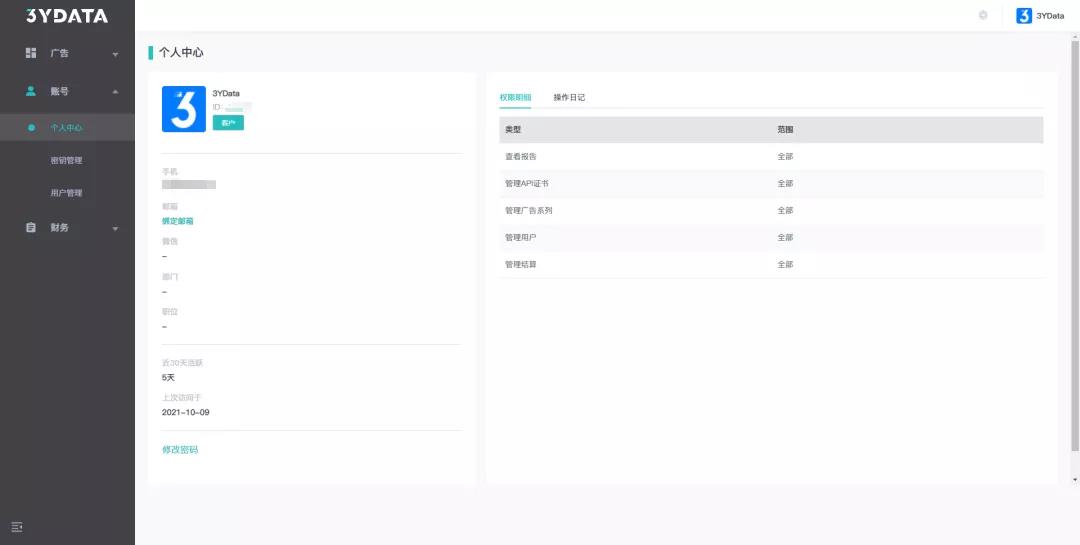Screen dimensions: 1080x545
Task: Click the 查看报告 permission row
Action: click(771, 156)
